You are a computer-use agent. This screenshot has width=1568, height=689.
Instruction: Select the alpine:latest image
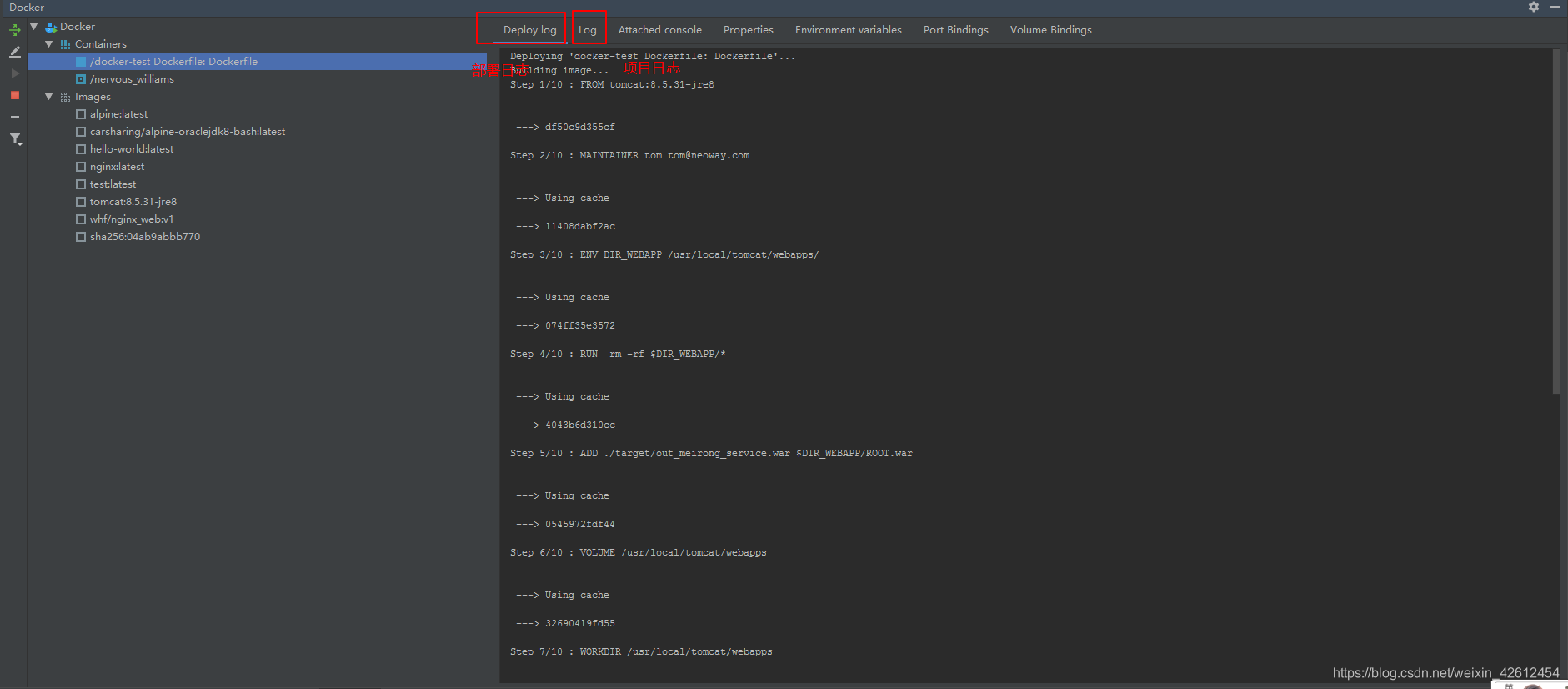[x=118, y=114]
